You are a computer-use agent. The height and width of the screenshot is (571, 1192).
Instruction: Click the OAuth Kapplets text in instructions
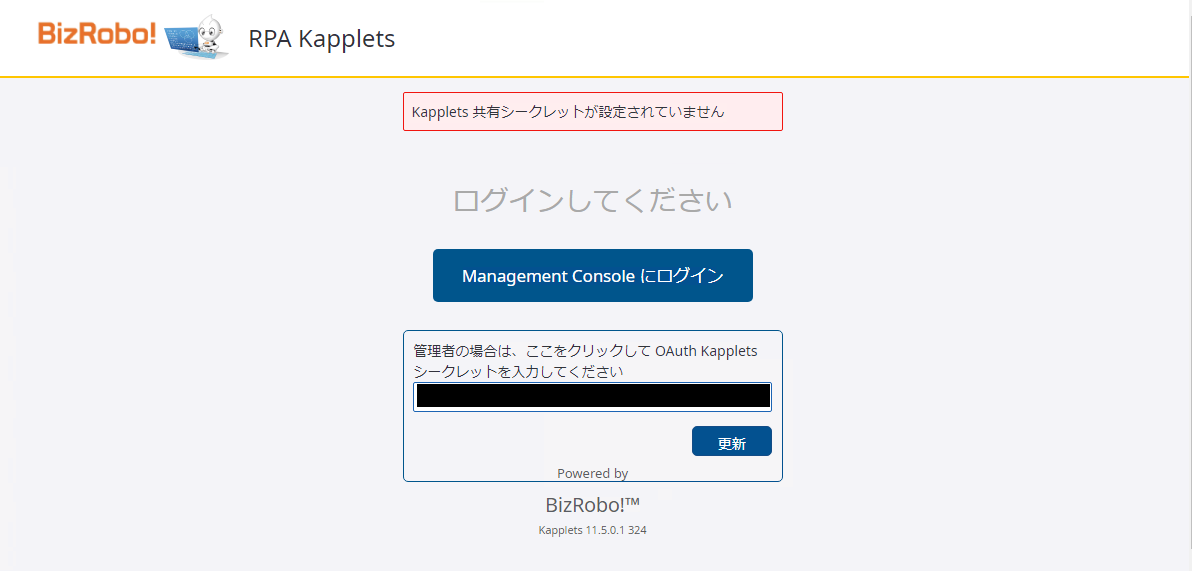706,351
